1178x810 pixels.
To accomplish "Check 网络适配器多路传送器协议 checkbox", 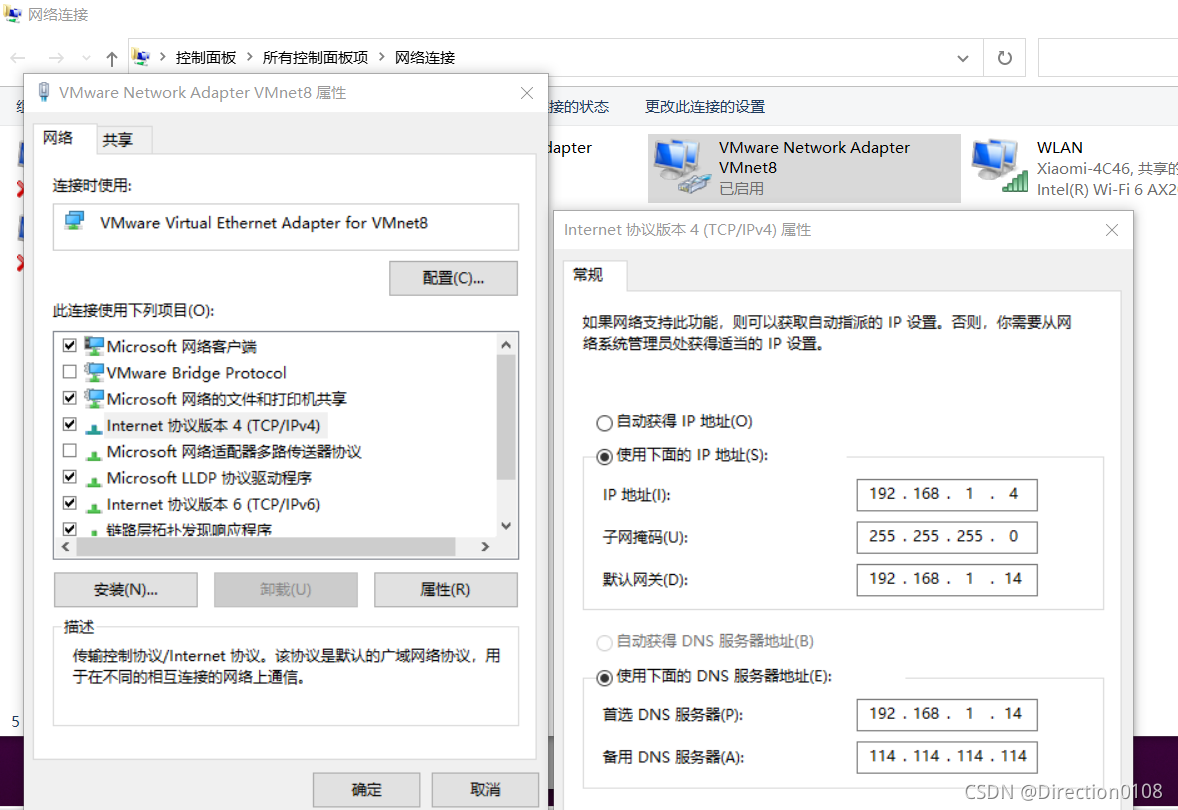I will click(70, 451).
